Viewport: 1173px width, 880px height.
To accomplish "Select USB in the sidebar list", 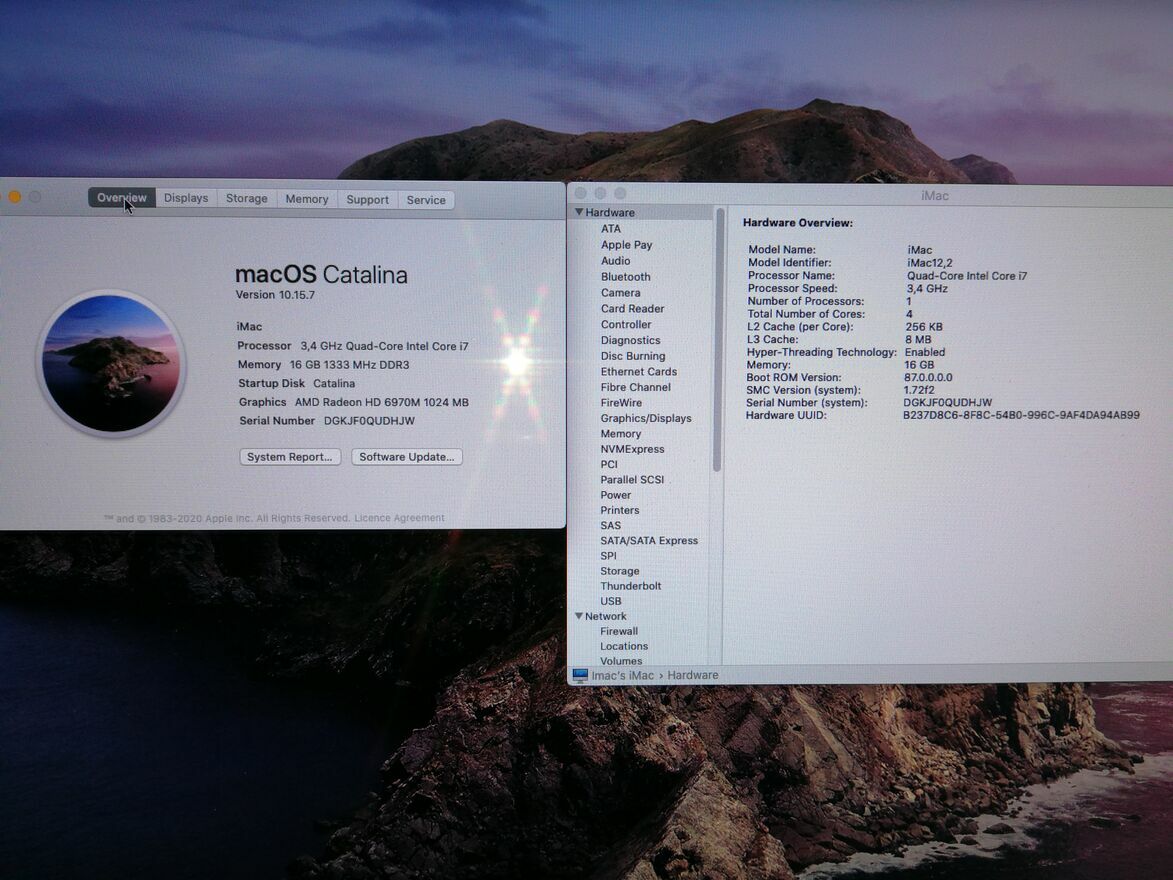I will pos(610,601).
